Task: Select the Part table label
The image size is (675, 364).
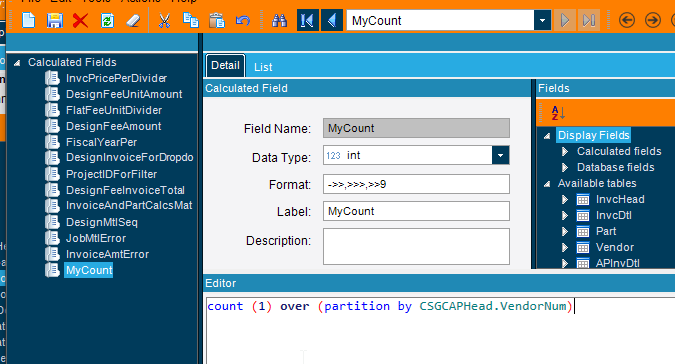Action: click(x=606, y=231)
